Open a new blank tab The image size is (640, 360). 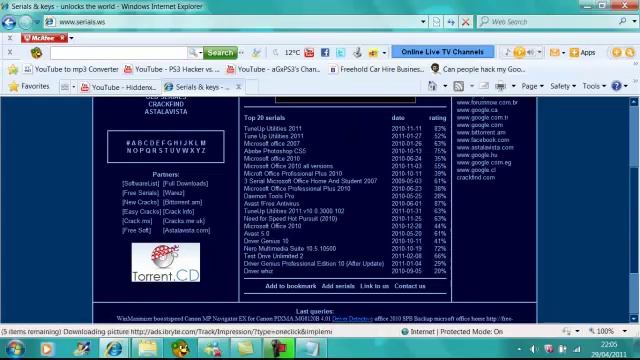tap(252, 87)
